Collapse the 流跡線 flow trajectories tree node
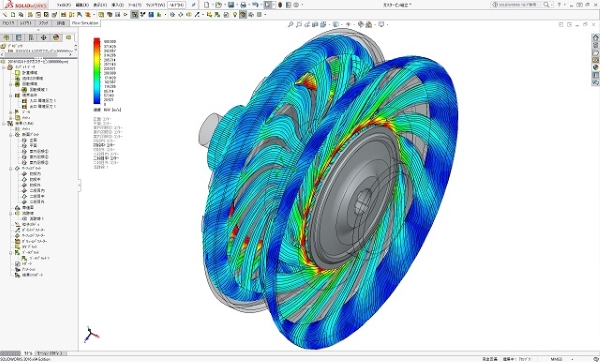Screen dimensions: 600x362 tap(11, 213)
